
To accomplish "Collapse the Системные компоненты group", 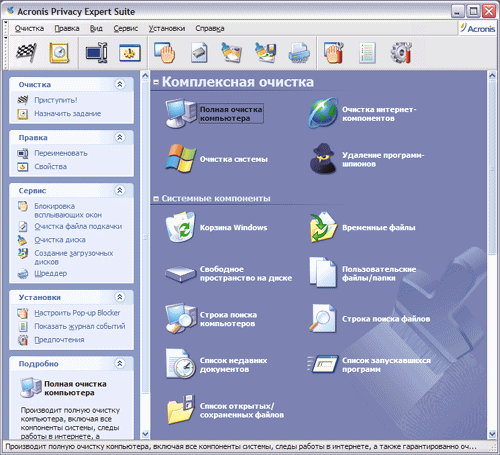I will [156, 199].
